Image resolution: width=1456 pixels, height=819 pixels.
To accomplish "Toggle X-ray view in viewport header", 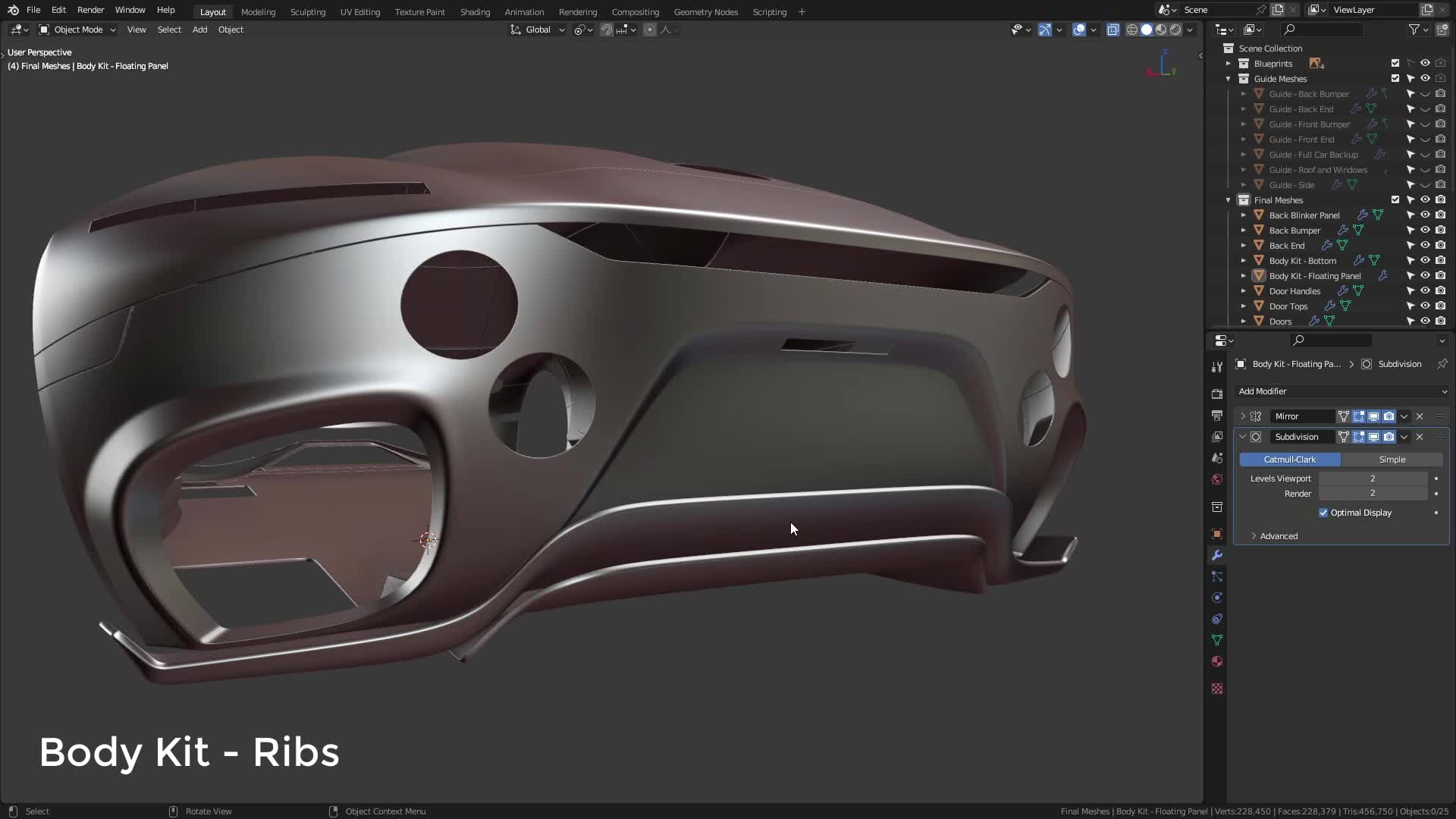I will tap(1112, 30).
